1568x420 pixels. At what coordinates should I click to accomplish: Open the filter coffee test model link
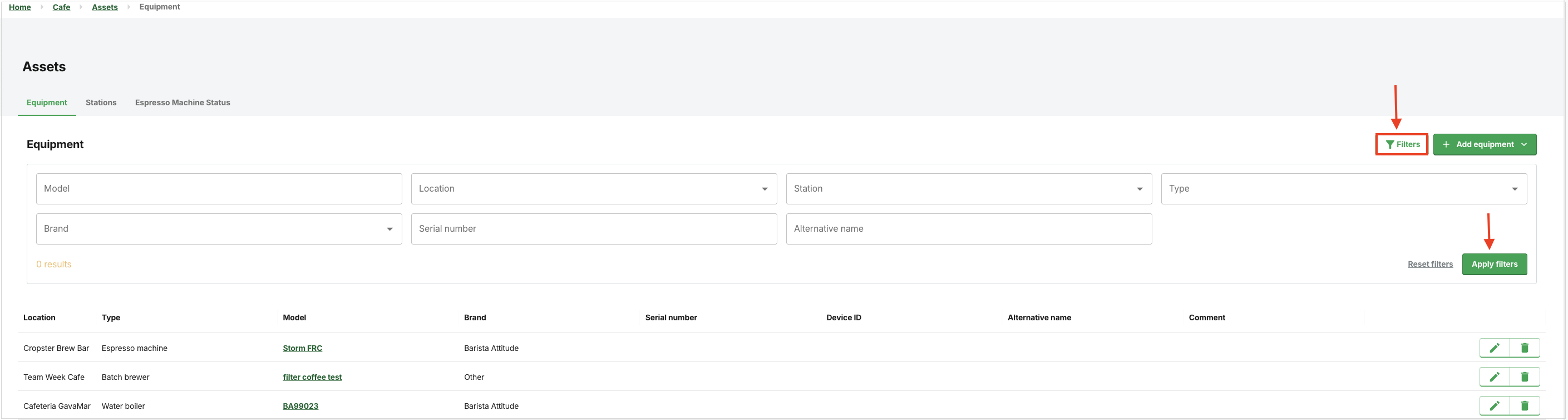pyautogui.click(x=312, y=377)
